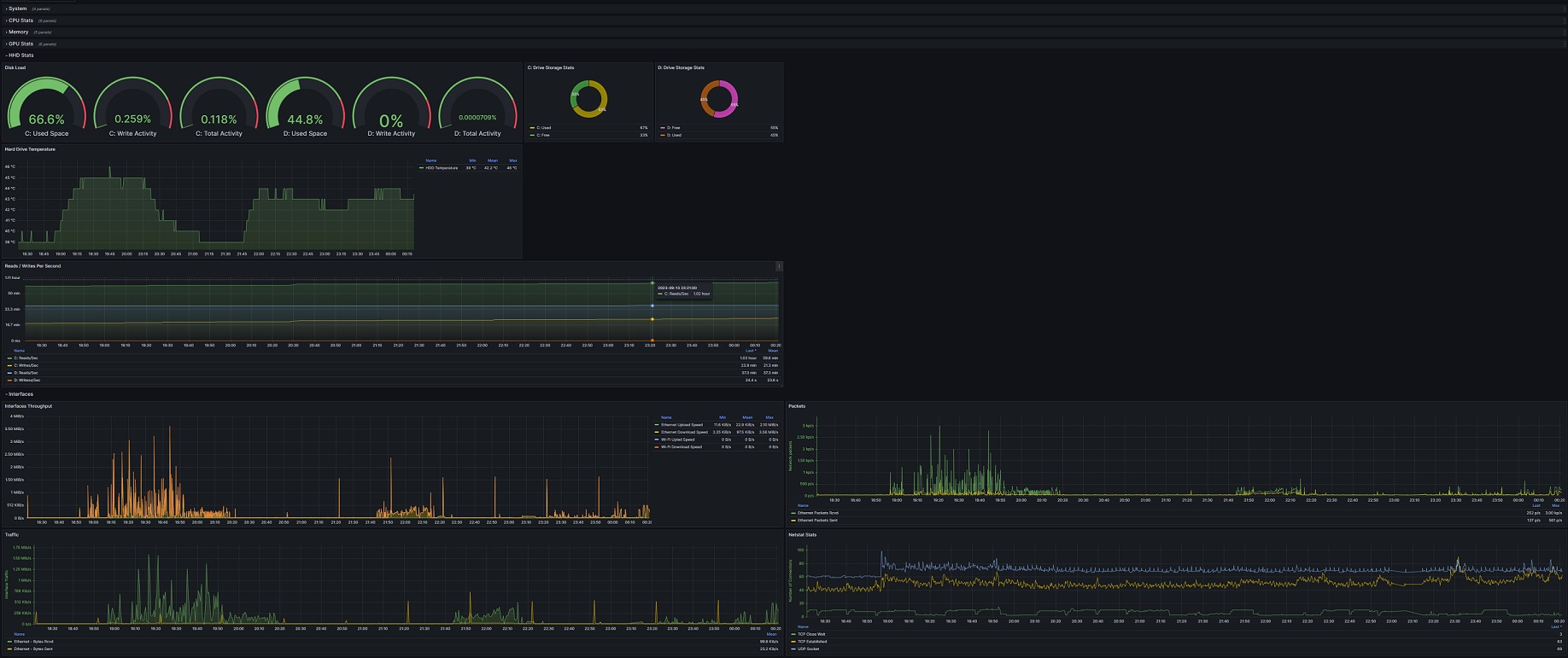Open the Disk Load panel title
Screen dimensions: 1568x658
[15, 67]
